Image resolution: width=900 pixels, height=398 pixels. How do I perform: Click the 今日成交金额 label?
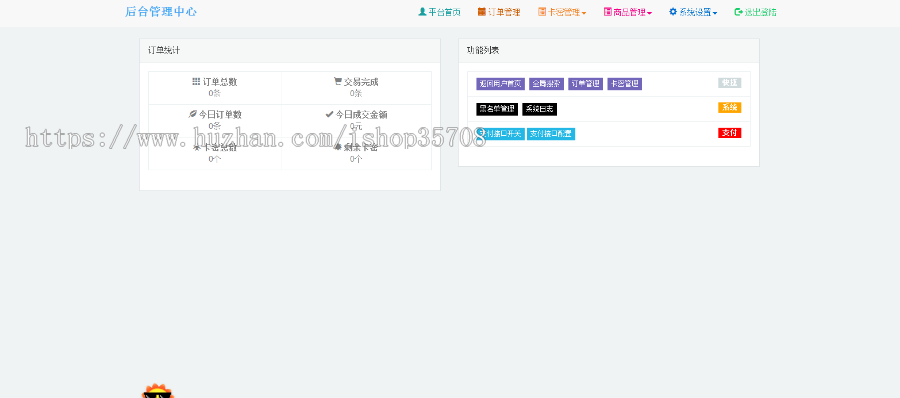pyautogui.click(x=362, y=115)
